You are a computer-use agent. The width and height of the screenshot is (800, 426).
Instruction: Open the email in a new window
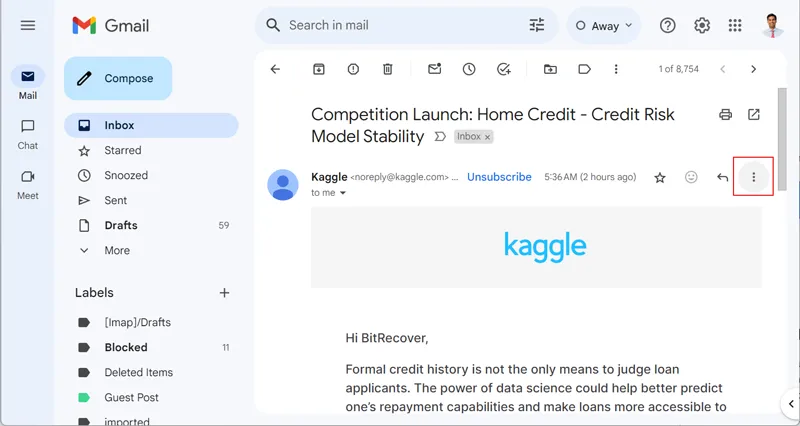pos(754,114)
